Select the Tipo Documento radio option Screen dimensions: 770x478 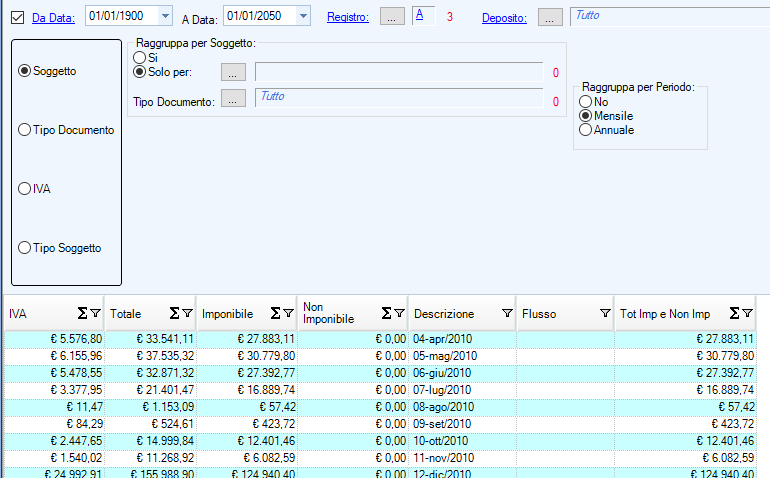tap(25, 130)
